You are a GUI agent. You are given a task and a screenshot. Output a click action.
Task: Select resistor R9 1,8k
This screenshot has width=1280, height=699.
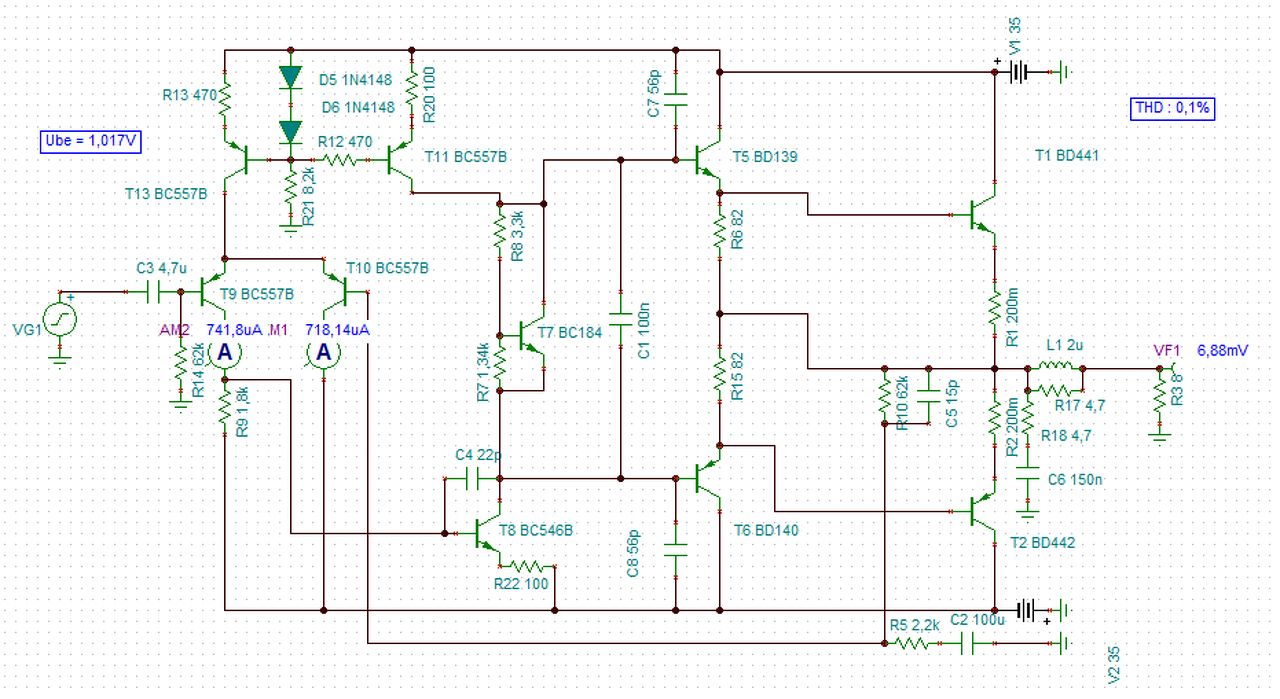pyautogui.click(x=226, y=407)
